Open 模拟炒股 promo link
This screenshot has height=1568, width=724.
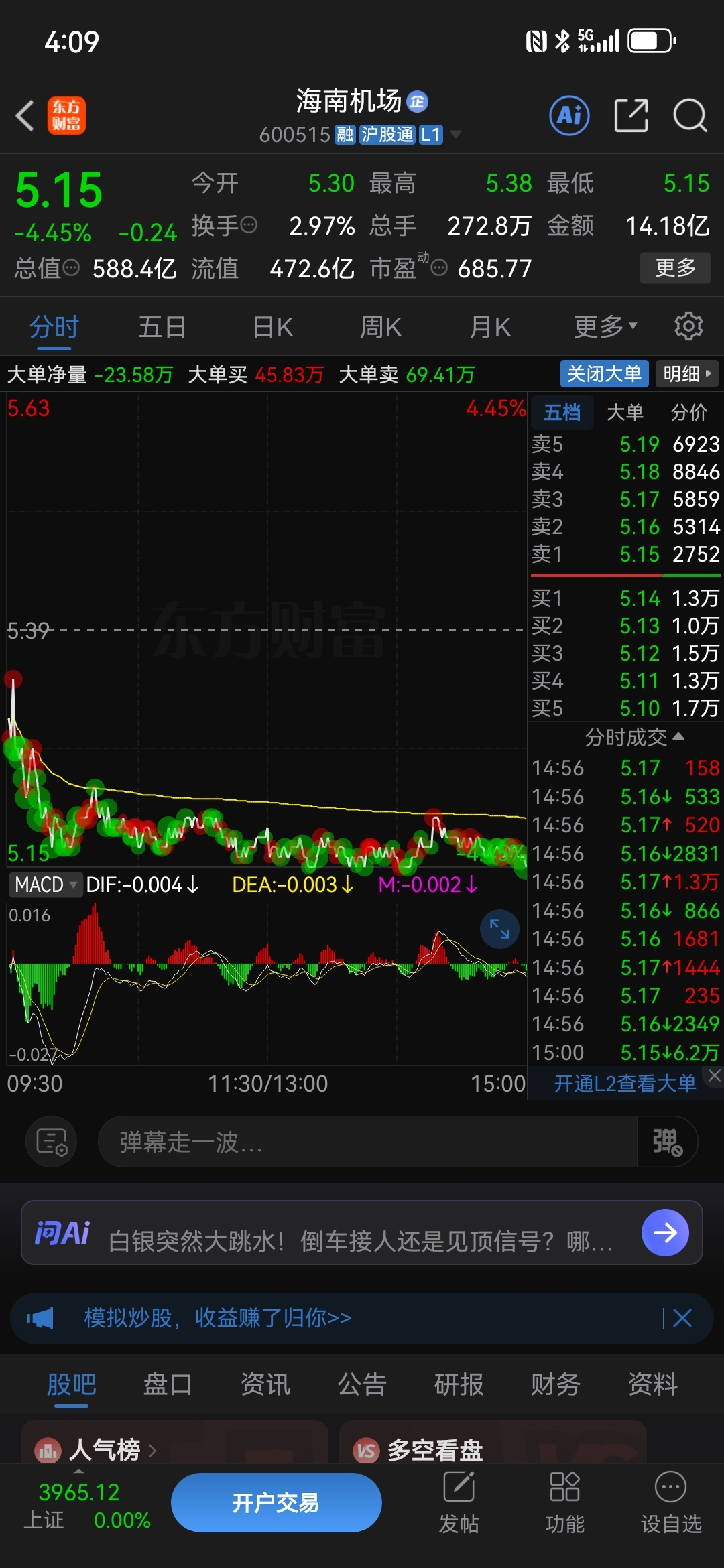[x=218, y=1318]
